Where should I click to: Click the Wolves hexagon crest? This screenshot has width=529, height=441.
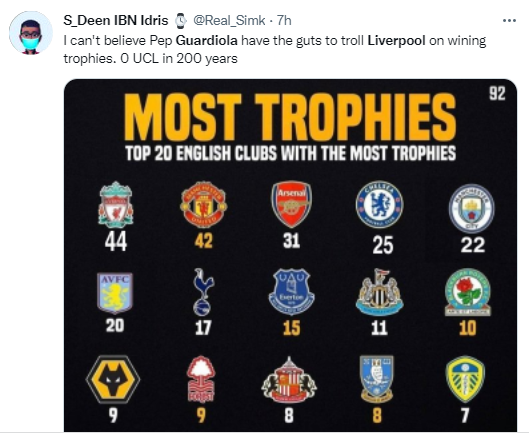113,379
